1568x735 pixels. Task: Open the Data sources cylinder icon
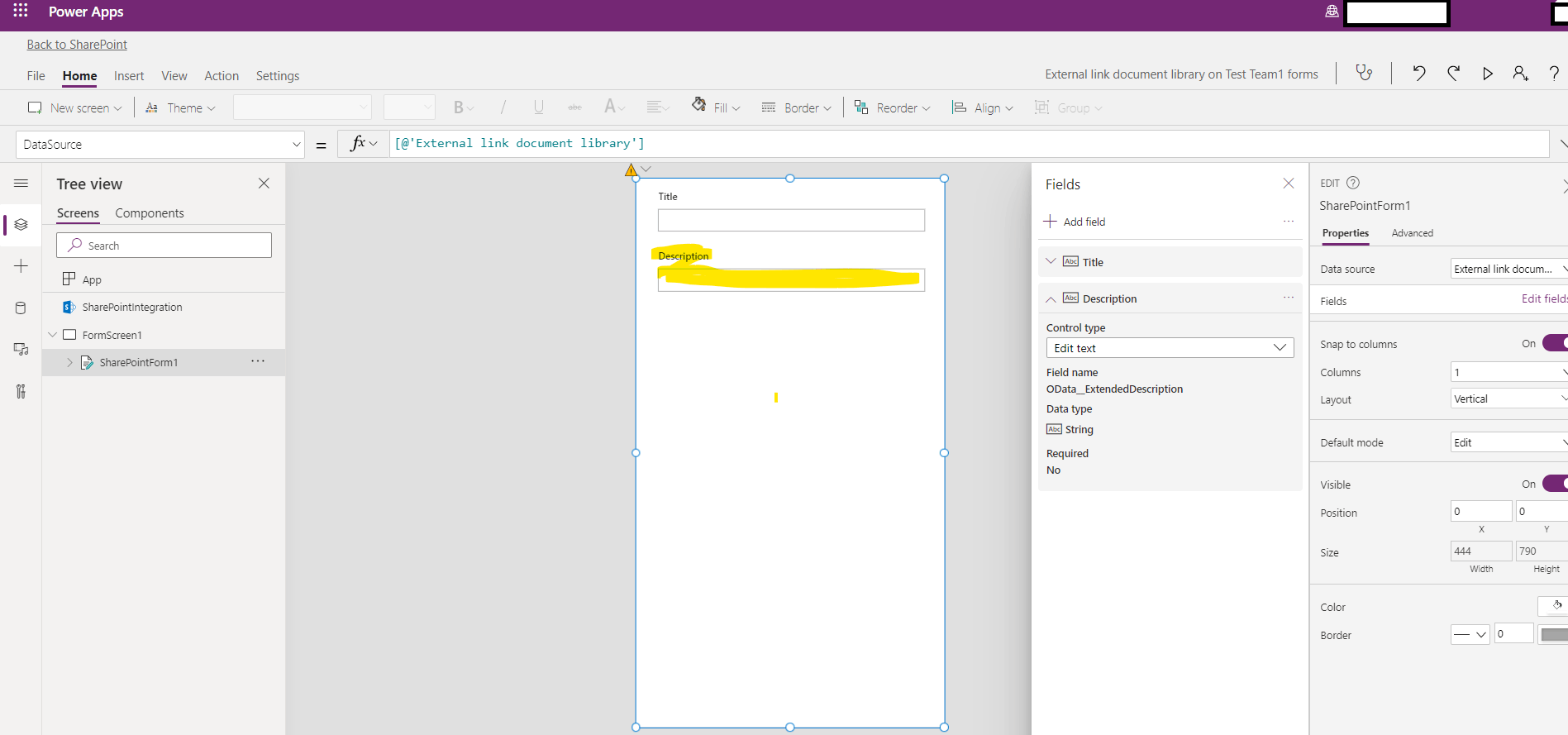[21, 308]
